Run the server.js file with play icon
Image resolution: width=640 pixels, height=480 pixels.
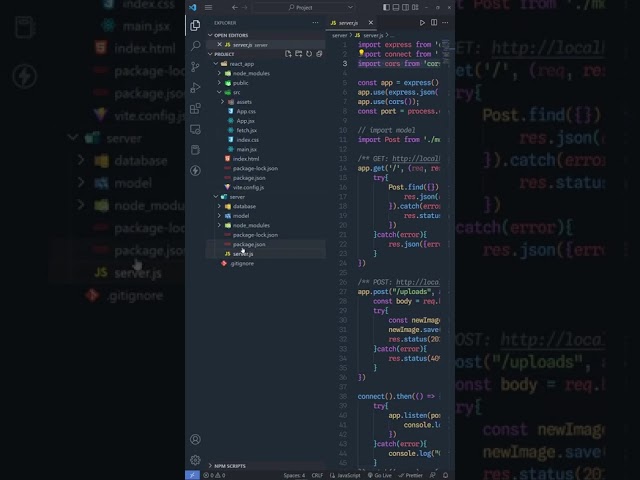pos(422,22)
